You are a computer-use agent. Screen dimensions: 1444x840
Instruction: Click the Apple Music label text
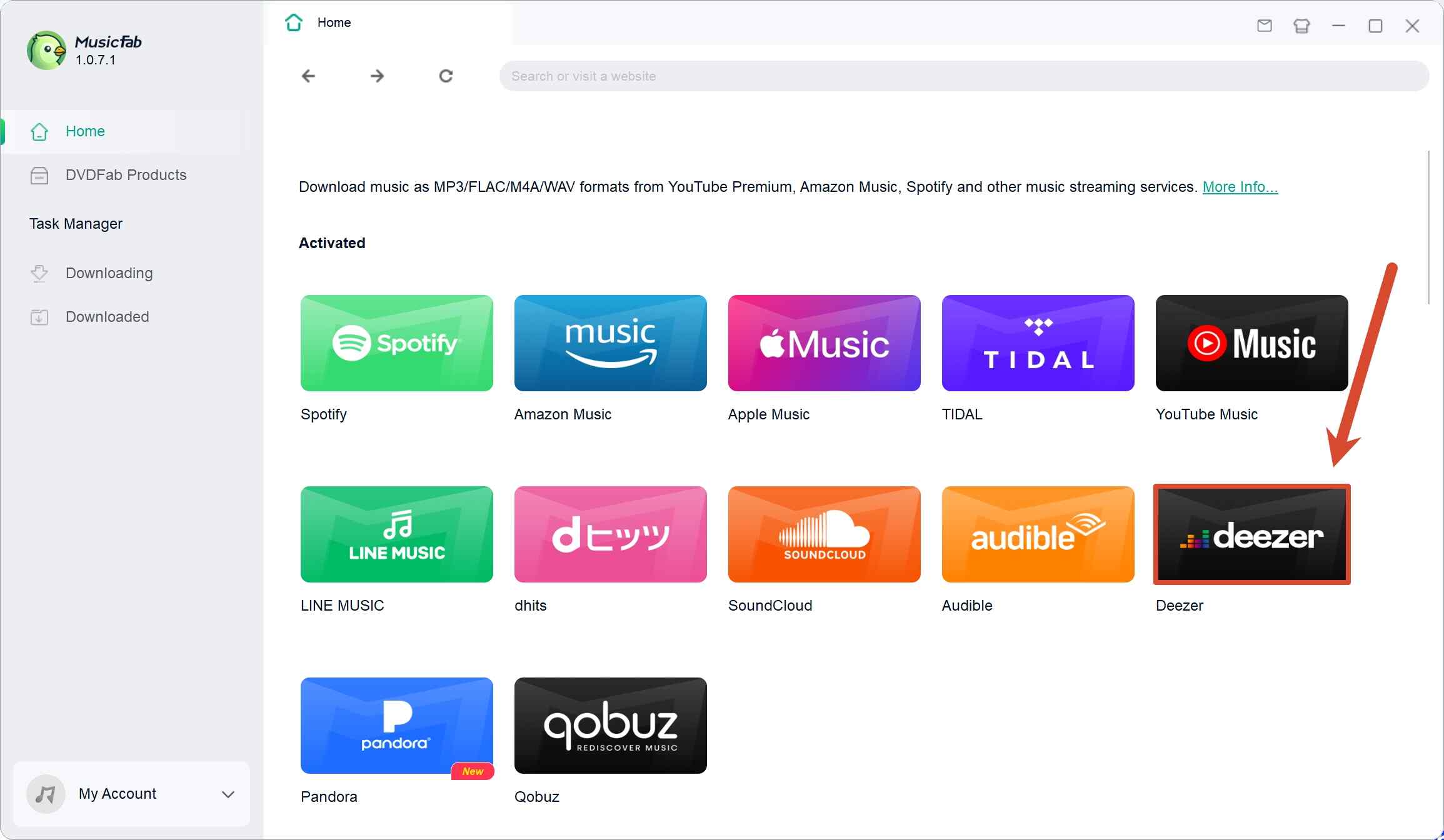point(769,414)
